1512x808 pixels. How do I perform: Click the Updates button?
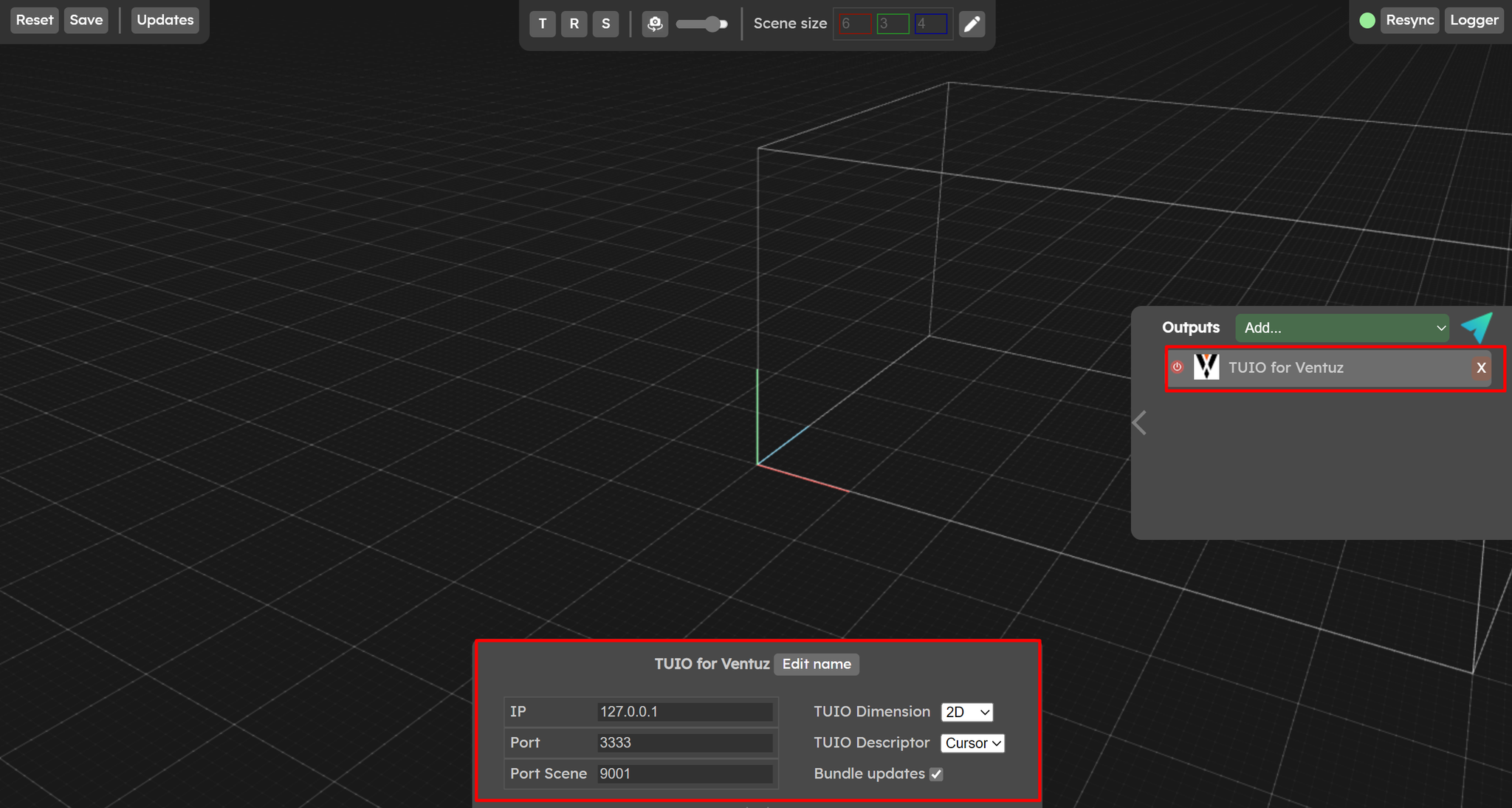pyautogui.click(x=165, y=20)
